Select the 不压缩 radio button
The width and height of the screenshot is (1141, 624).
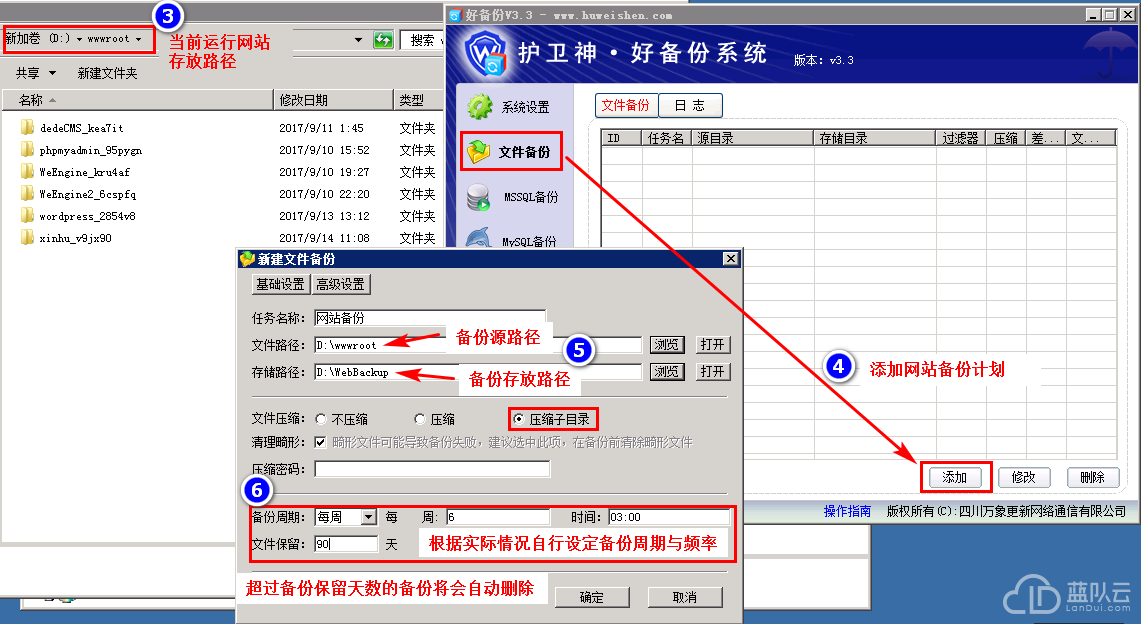coord(321,419)
